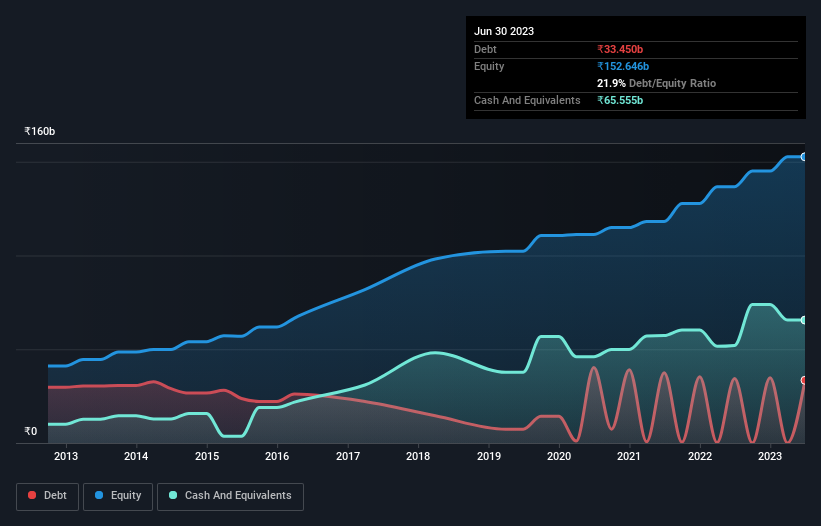Click the Jun 30 2023 tooltip date
Viewport: 821px width, 526px height.
pos(504,31)
